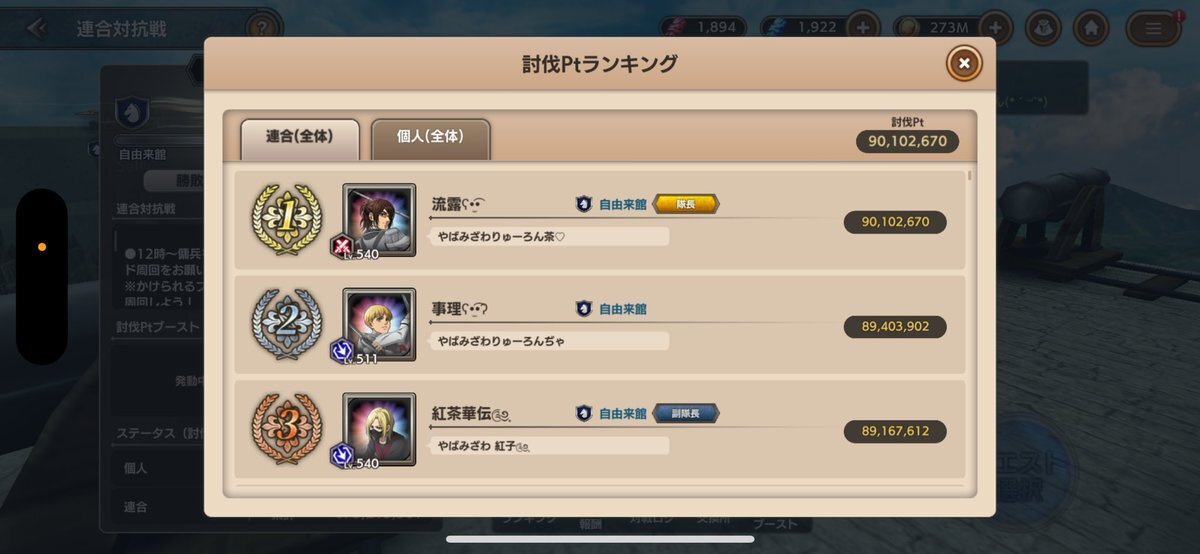View the third-place player's masked avatar

pos(379,429)
